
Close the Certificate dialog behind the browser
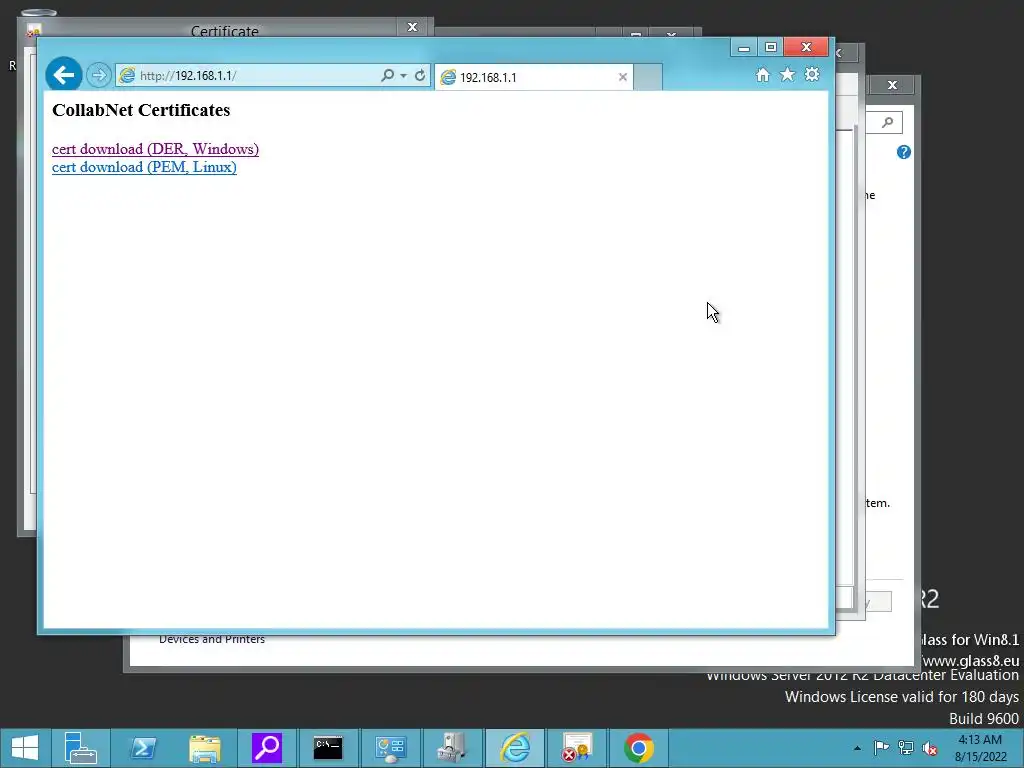412,27
